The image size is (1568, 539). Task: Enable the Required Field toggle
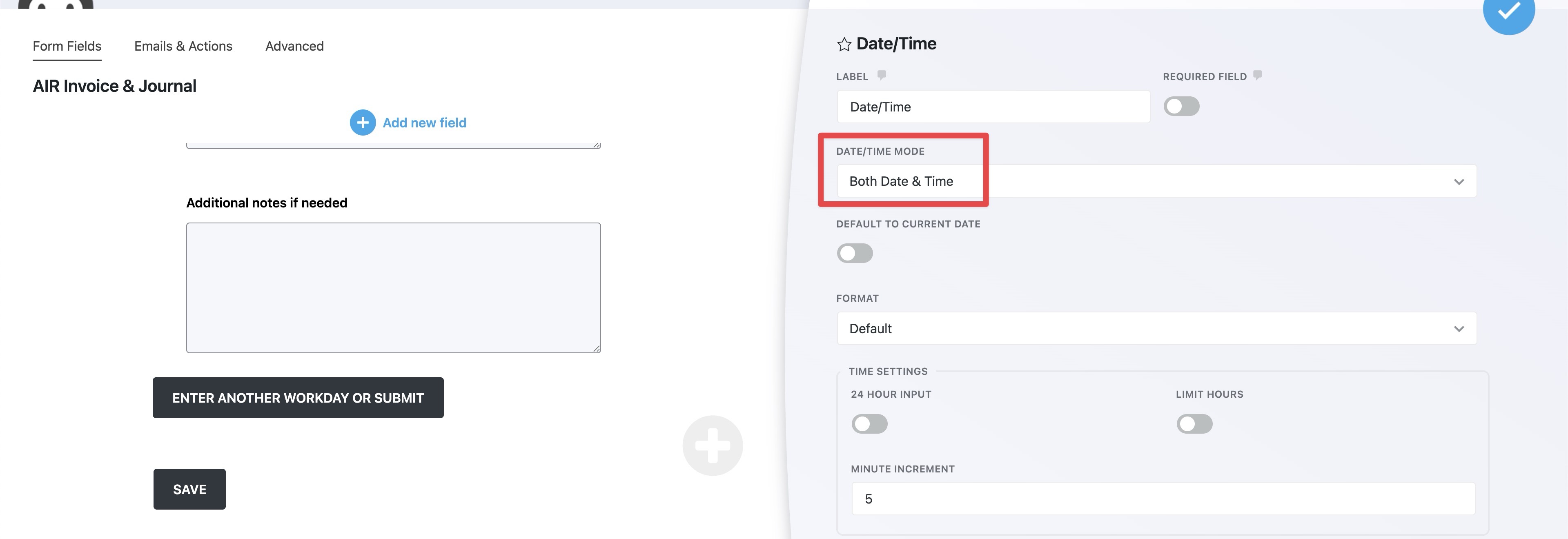1181,107
